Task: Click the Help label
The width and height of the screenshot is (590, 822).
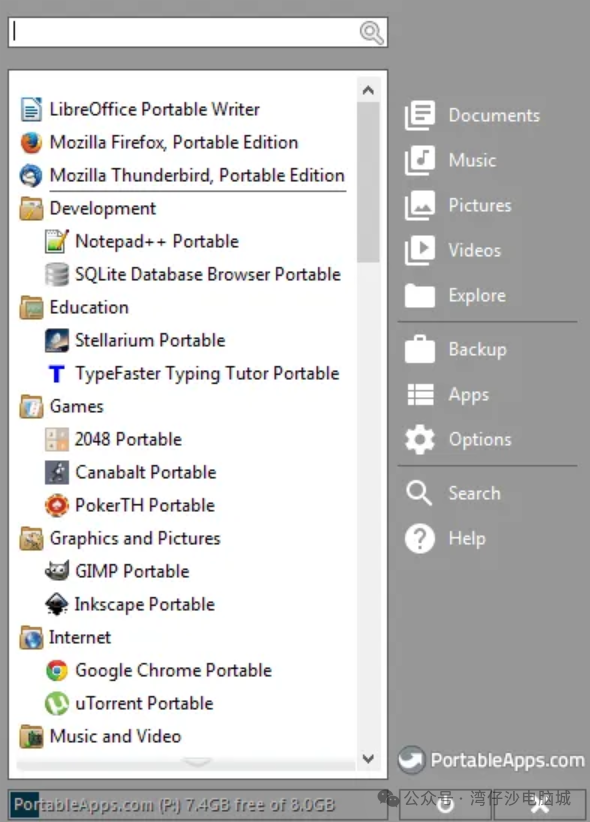Action: (467, 539)
